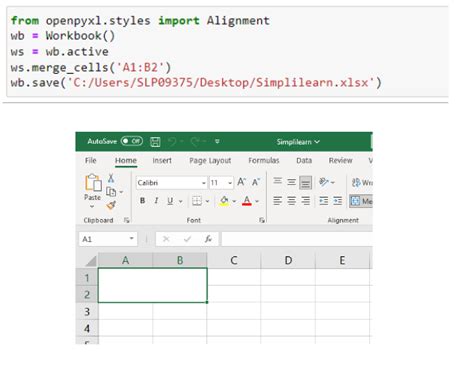The image size is (474, 369).
Task: Click the Redo arrow icon
Action: point(195,142)
